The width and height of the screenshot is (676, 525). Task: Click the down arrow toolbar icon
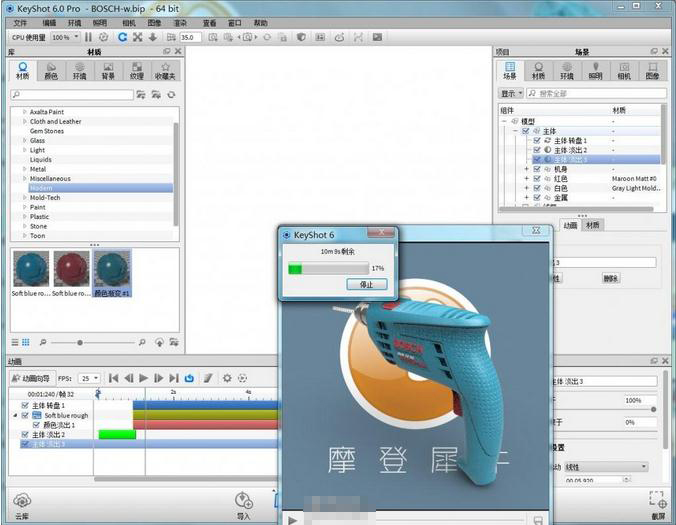(153, 37)
